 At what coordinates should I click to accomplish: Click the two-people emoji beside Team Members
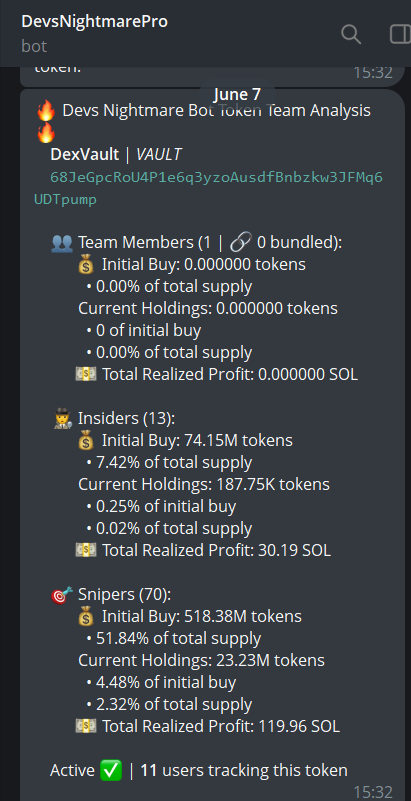[x=62, y=243]
